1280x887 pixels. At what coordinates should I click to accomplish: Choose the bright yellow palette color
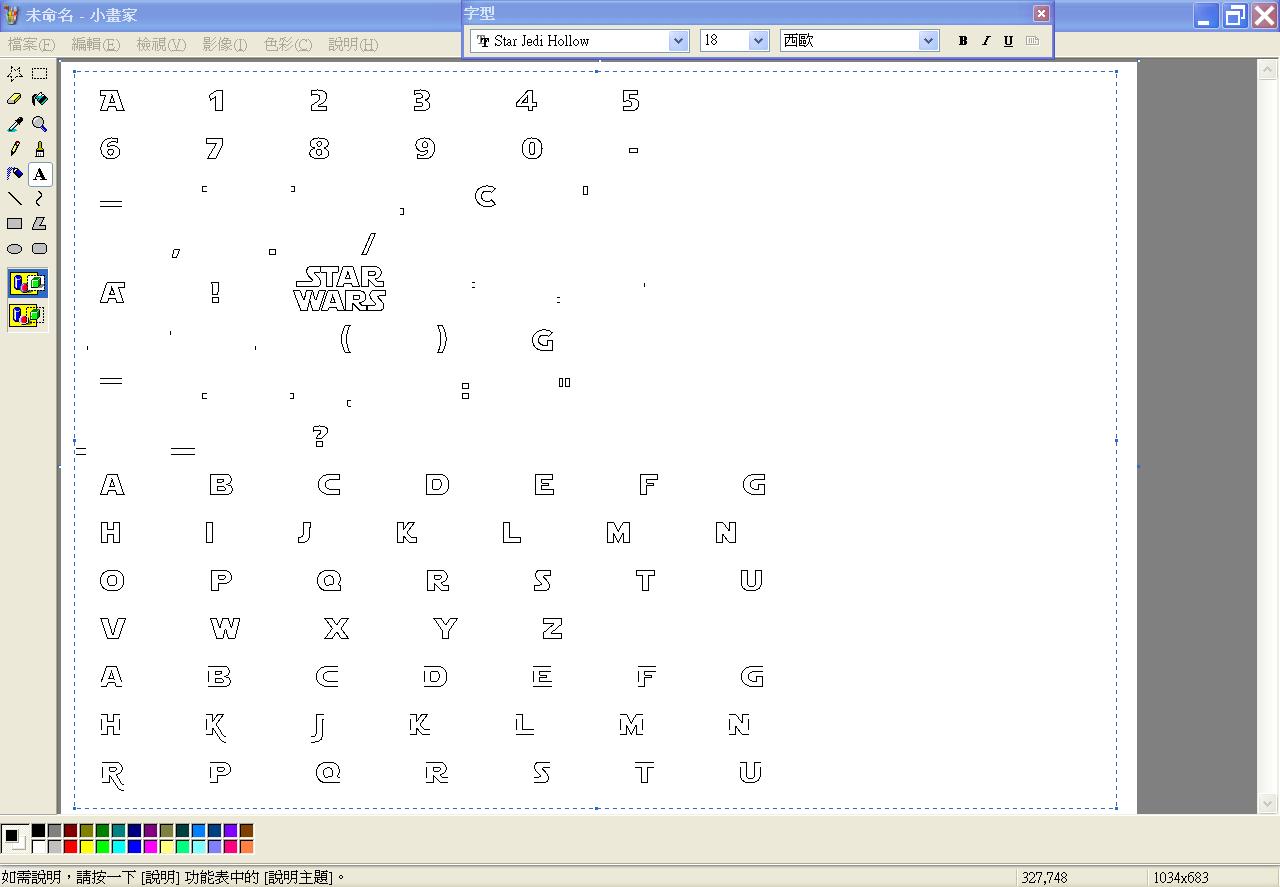pyautogui.click(x=86, y=847)
